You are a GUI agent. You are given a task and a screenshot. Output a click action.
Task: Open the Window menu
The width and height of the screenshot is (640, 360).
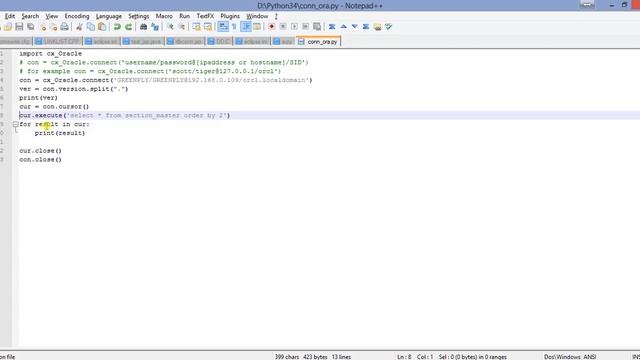(x=257, y=16)
